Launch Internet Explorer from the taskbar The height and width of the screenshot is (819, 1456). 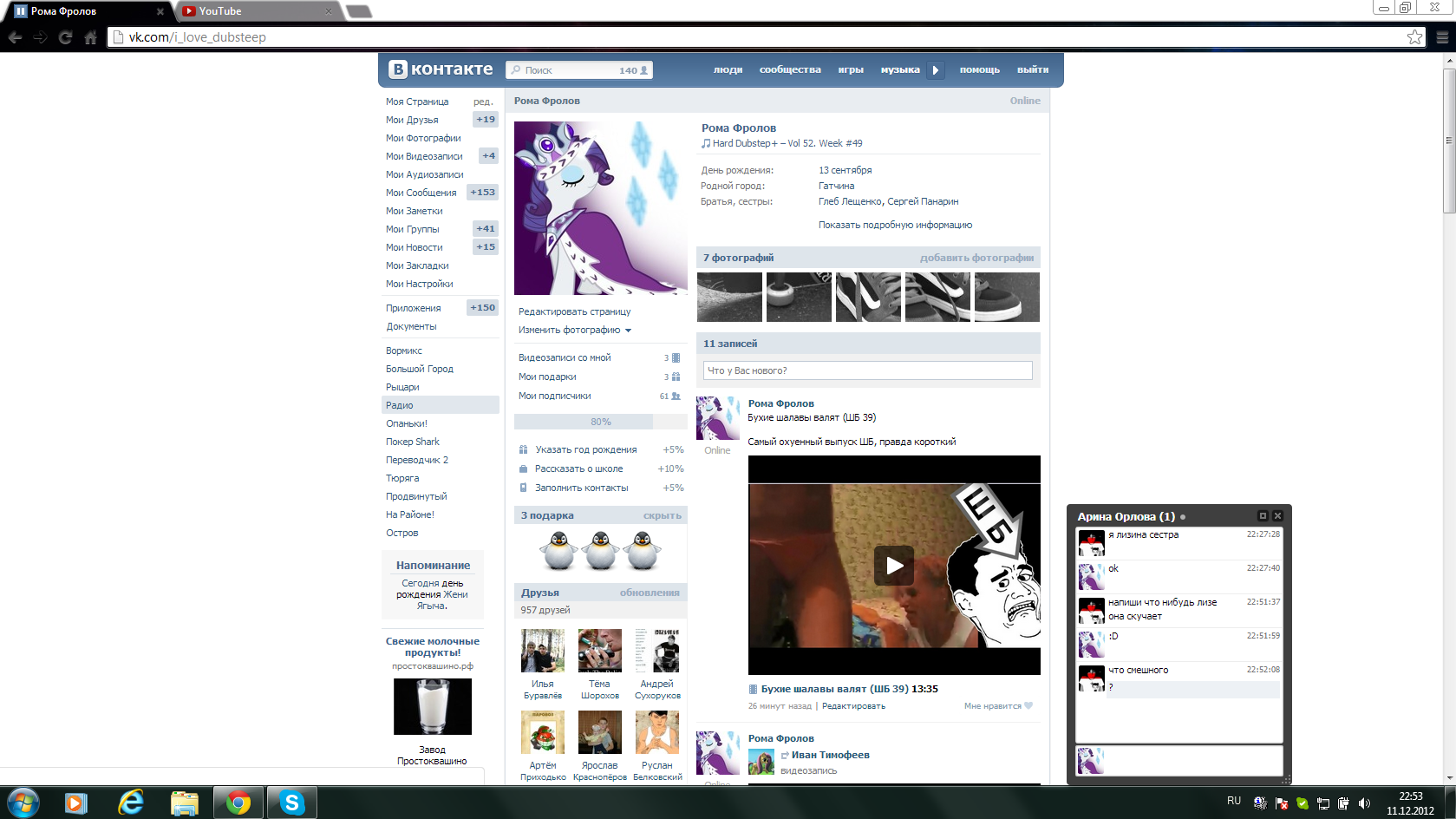point(131,803)
